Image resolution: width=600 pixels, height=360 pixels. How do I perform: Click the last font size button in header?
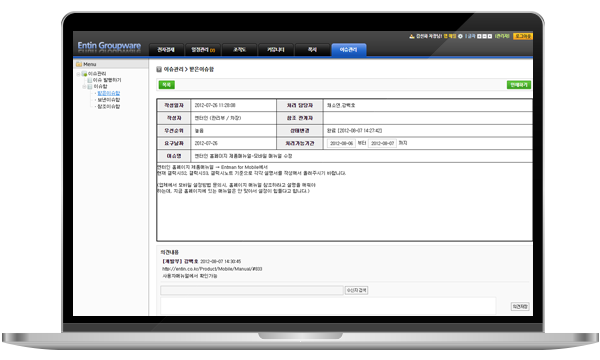(x=489, y=36)
